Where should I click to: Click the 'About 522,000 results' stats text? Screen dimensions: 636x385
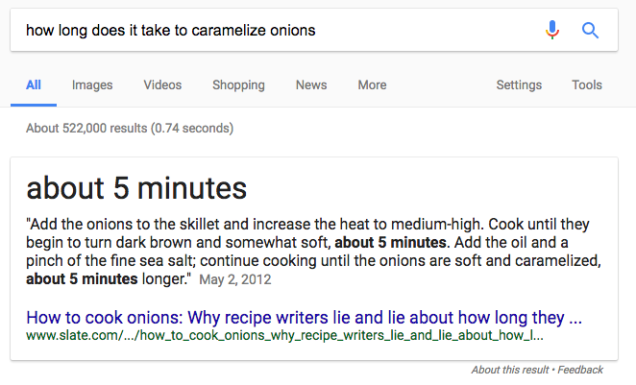coord(130,128)
